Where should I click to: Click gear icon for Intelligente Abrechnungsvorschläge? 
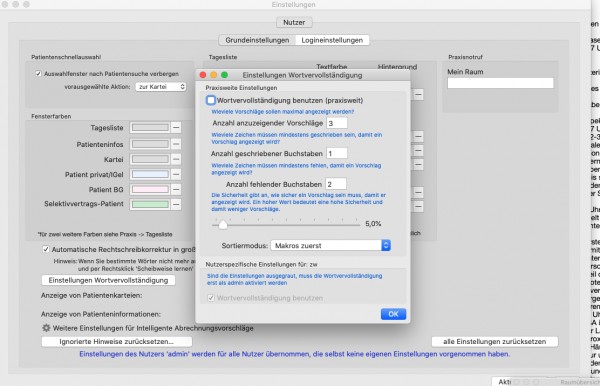pos(46,328)
